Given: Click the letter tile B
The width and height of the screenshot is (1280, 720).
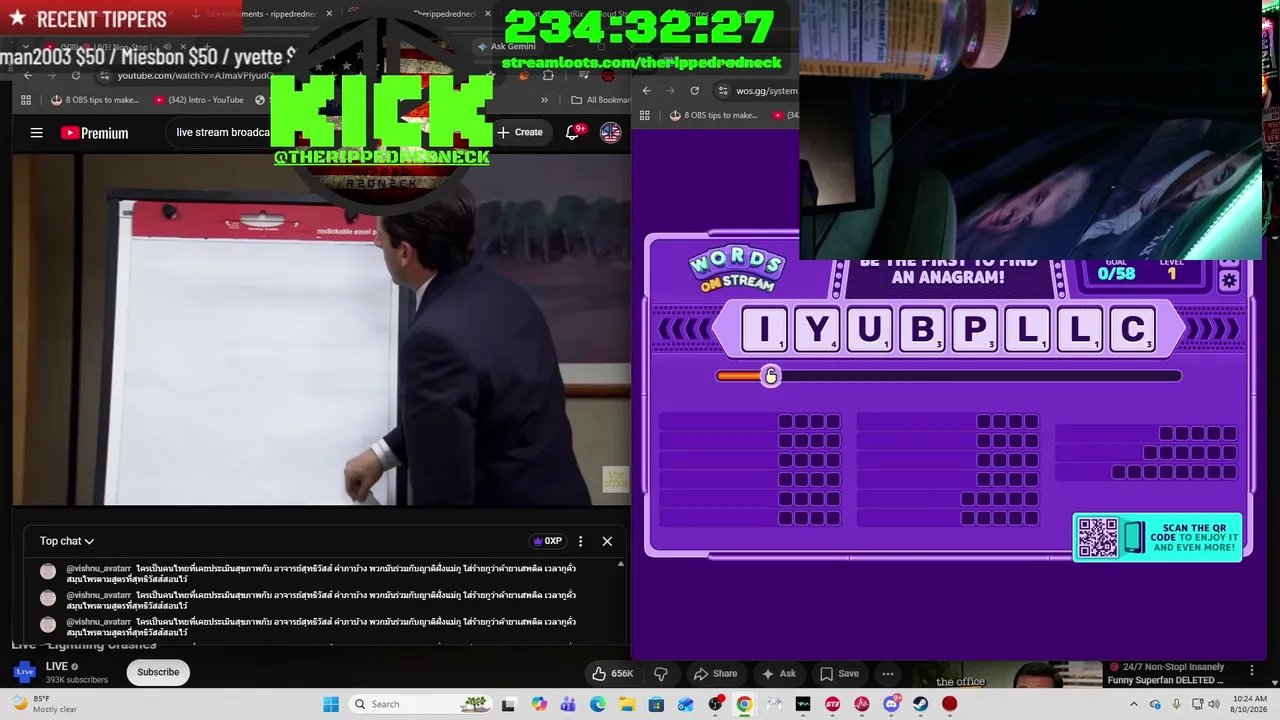Looking at the screenshot, I should pyautogui.click(x=922, y=329).
